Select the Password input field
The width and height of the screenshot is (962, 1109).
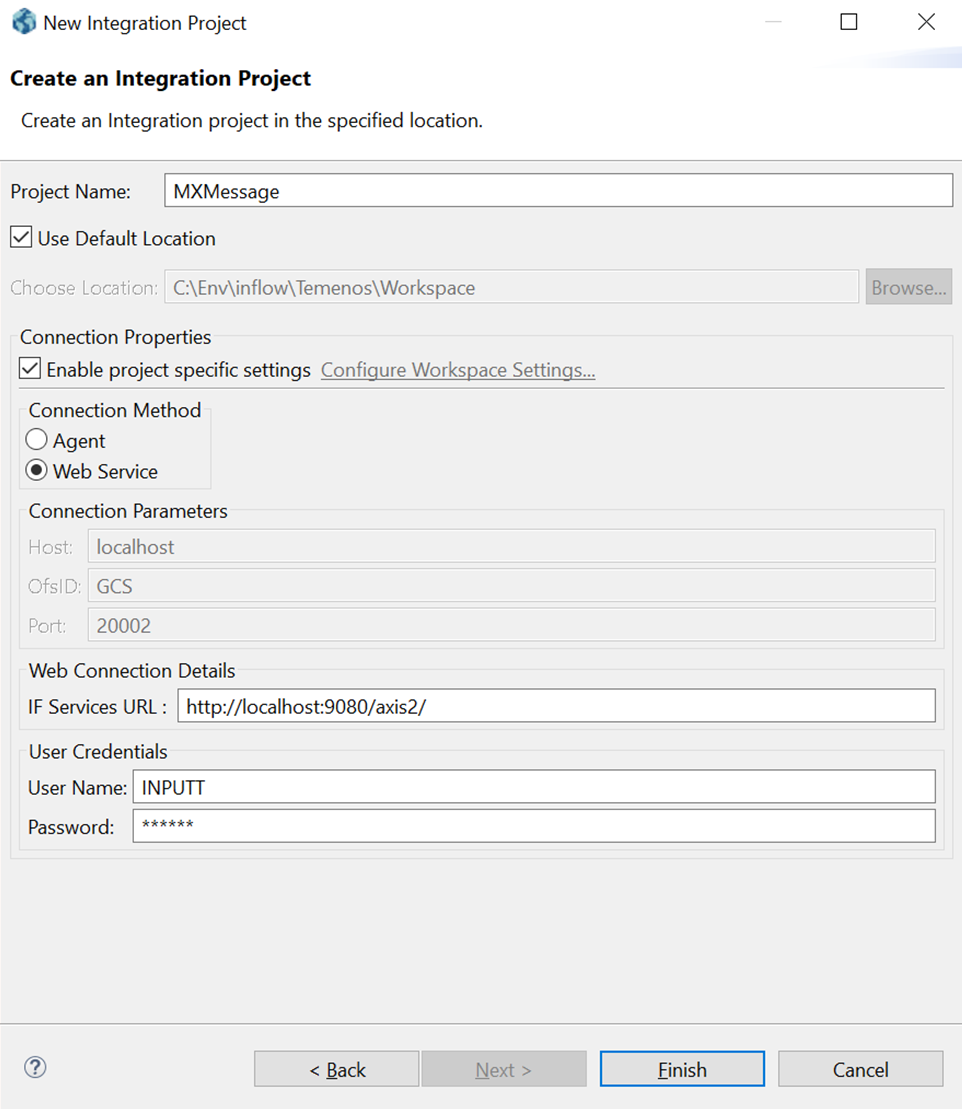533,826
